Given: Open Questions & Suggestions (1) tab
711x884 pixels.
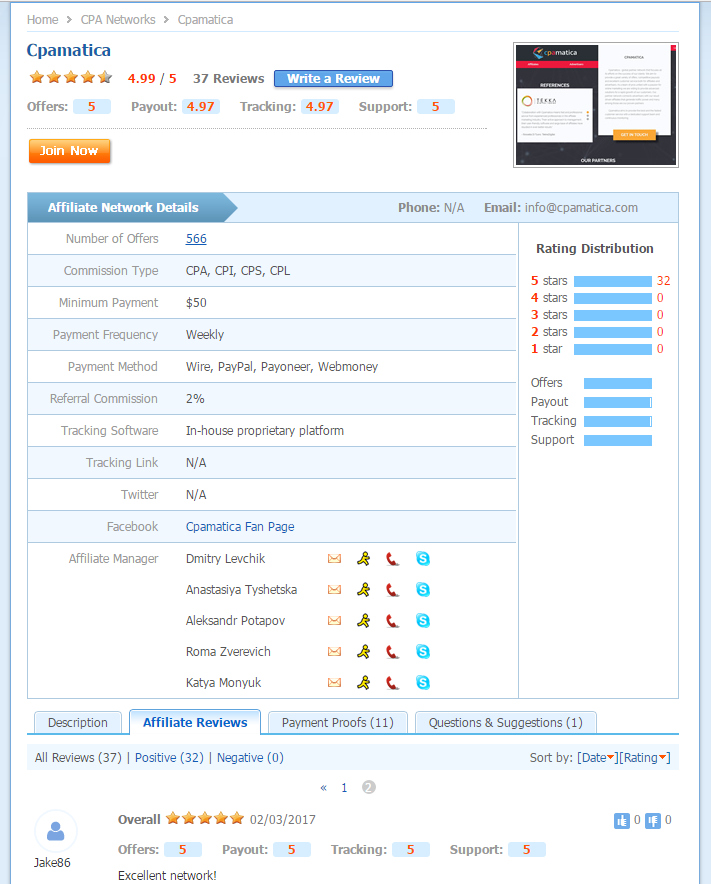Looking at the screenshot, I should coord(506,723).
